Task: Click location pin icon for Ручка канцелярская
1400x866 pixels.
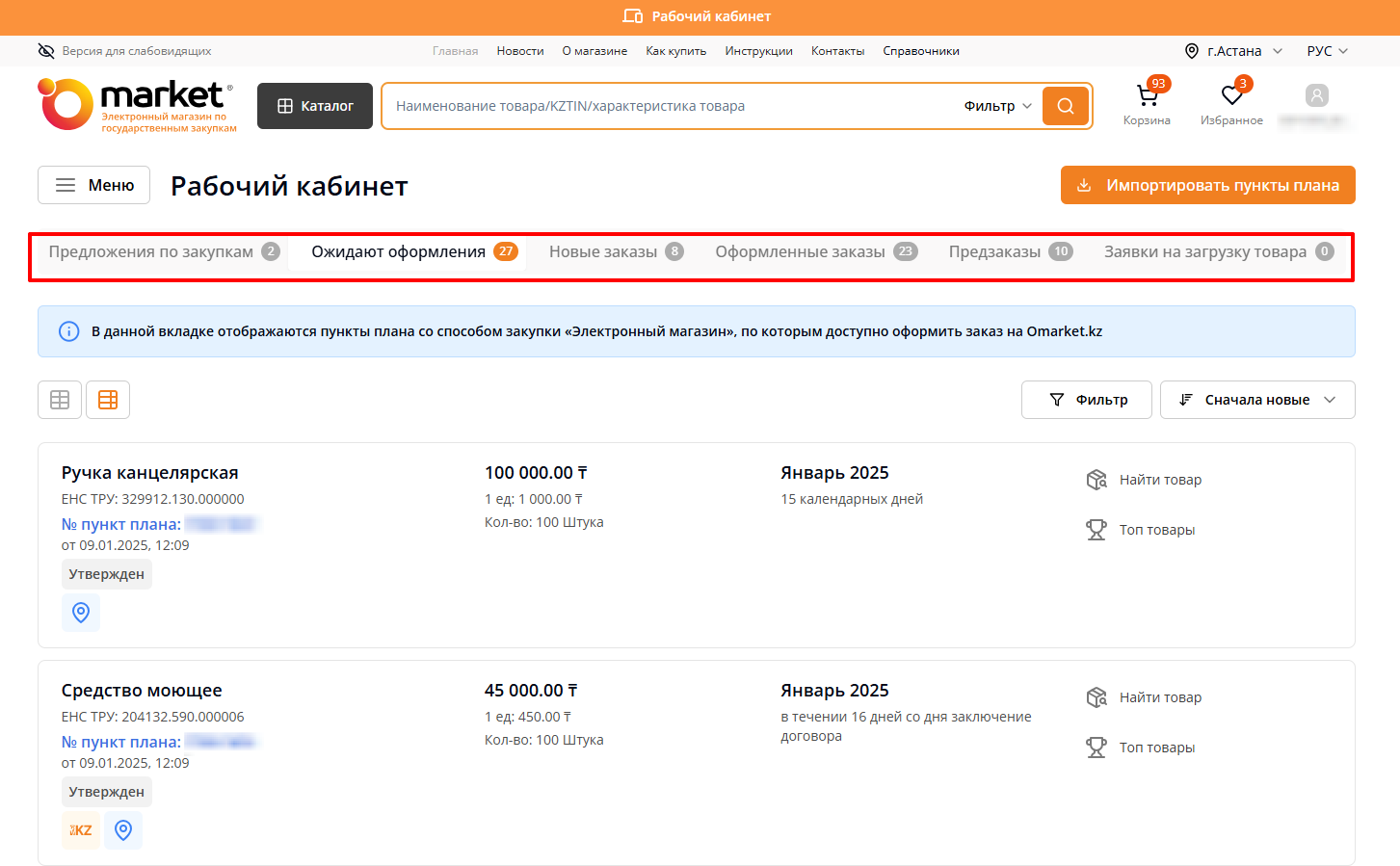Action: (81, 613)
